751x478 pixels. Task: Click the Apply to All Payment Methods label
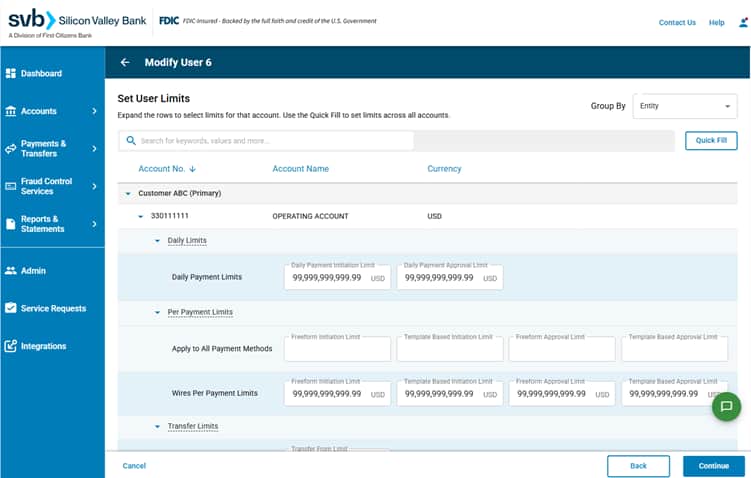click(x=222, y=349)
